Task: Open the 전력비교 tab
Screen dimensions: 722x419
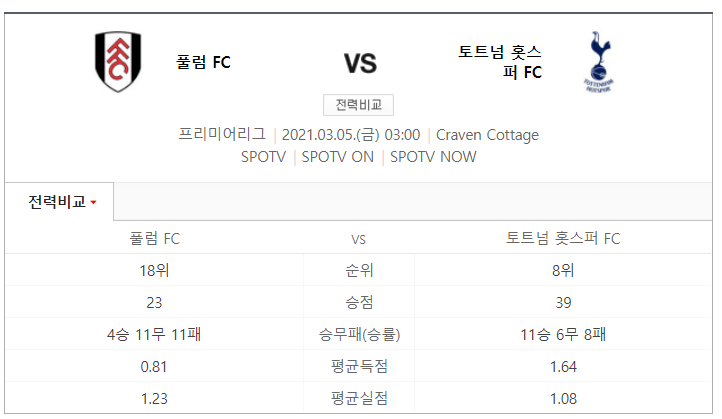Action: [59, 202]
